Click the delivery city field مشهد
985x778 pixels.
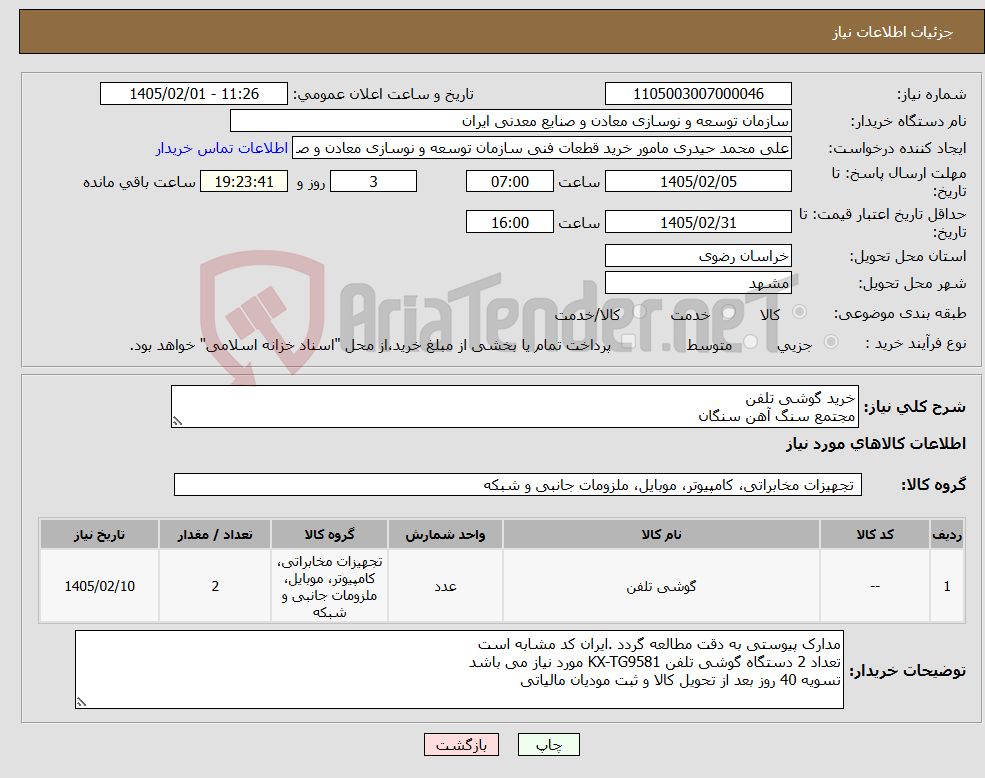[698, 283]
